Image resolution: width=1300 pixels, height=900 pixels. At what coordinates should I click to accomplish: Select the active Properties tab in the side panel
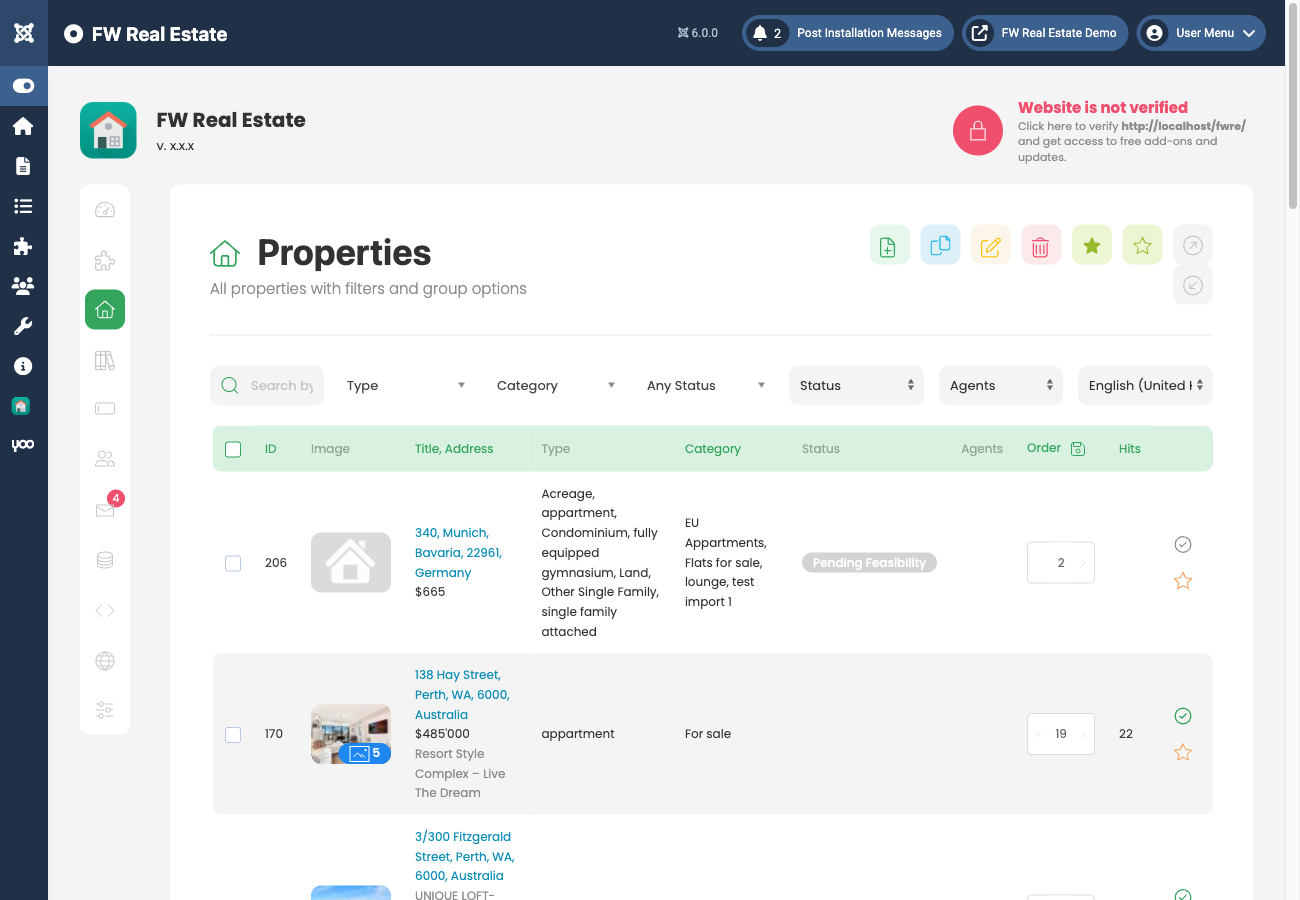[104, 309]
